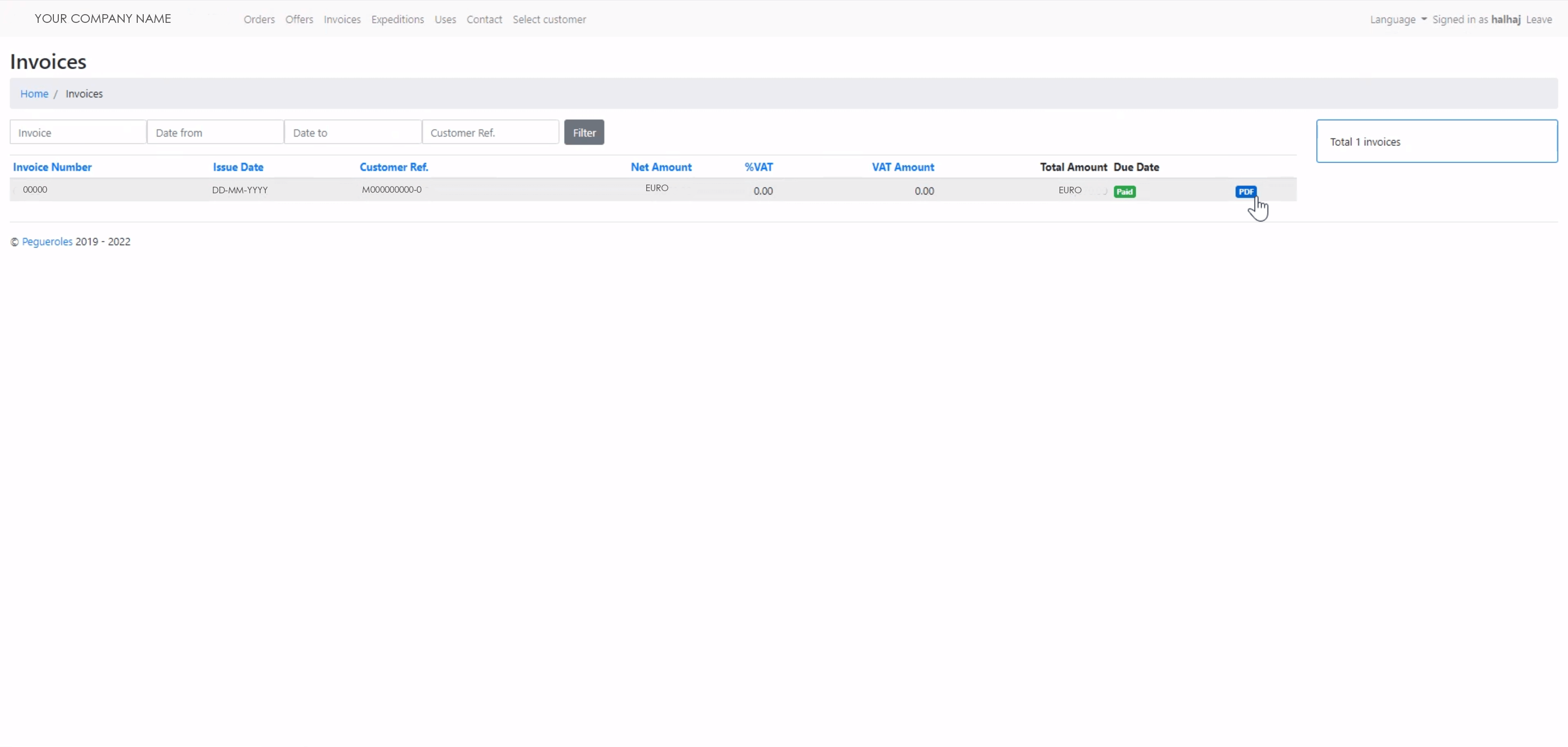Open the Language dropdown
This screenshot has height=747, width=1568.
(1398, 20)
